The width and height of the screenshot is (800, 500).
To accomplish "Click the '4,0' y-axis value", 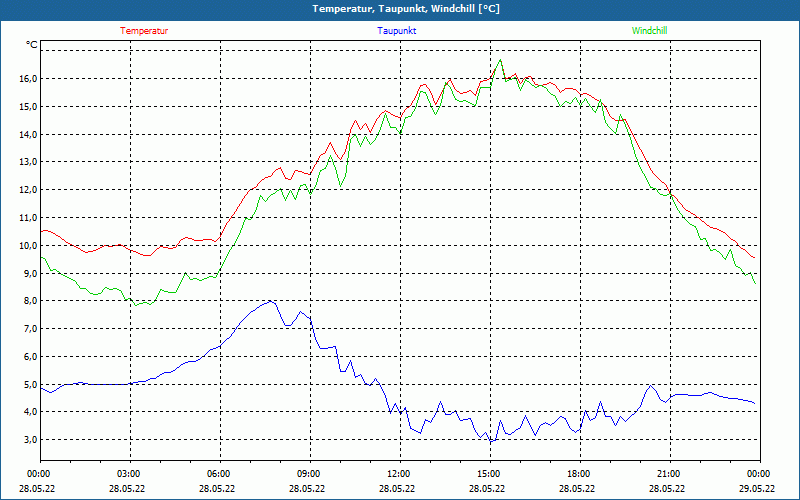I will (30, 412).
